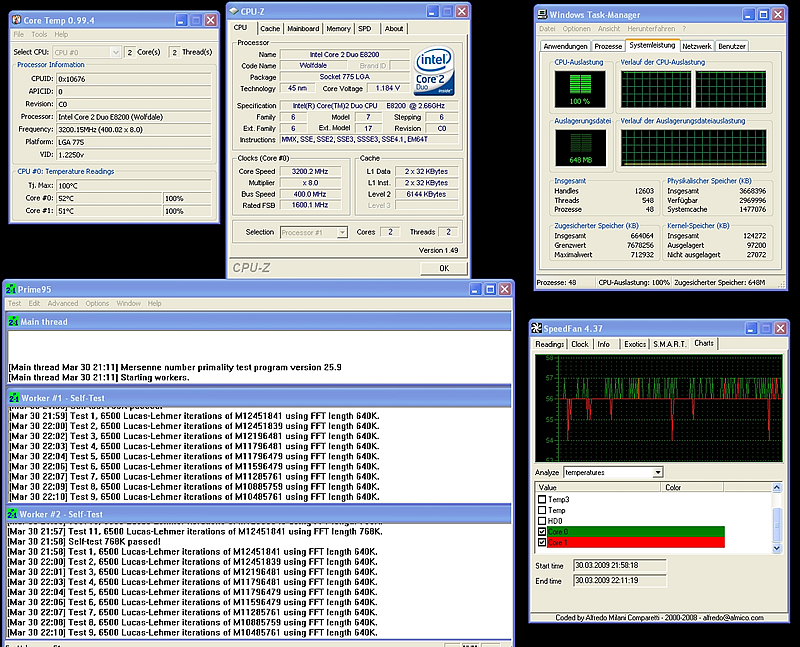Switch to SpeedFan Readings tab
The height and width of the screenshot is (647, 800).
pos(549,344)
